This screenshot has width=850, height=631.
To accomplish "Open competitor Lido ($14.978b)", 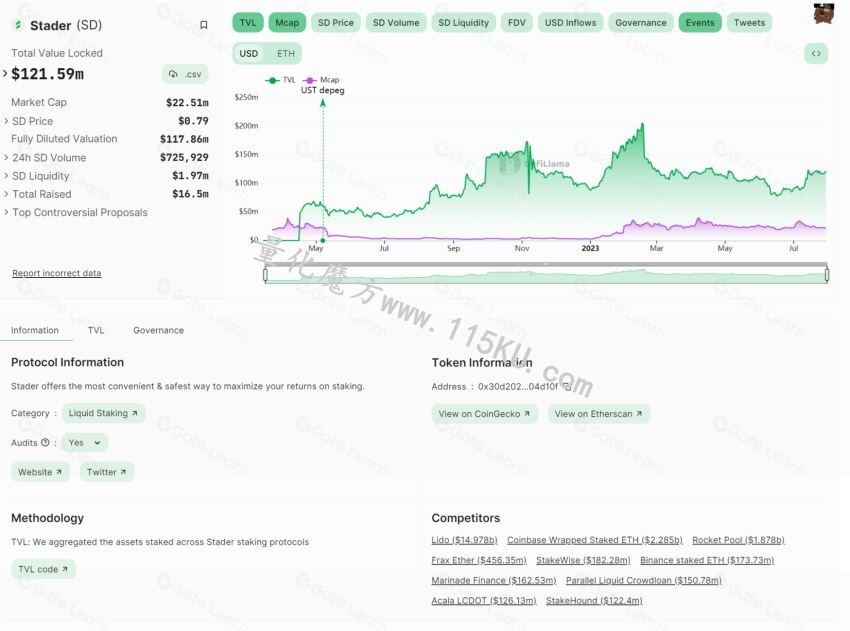I will pyautogui.click(x=464, y=540).
